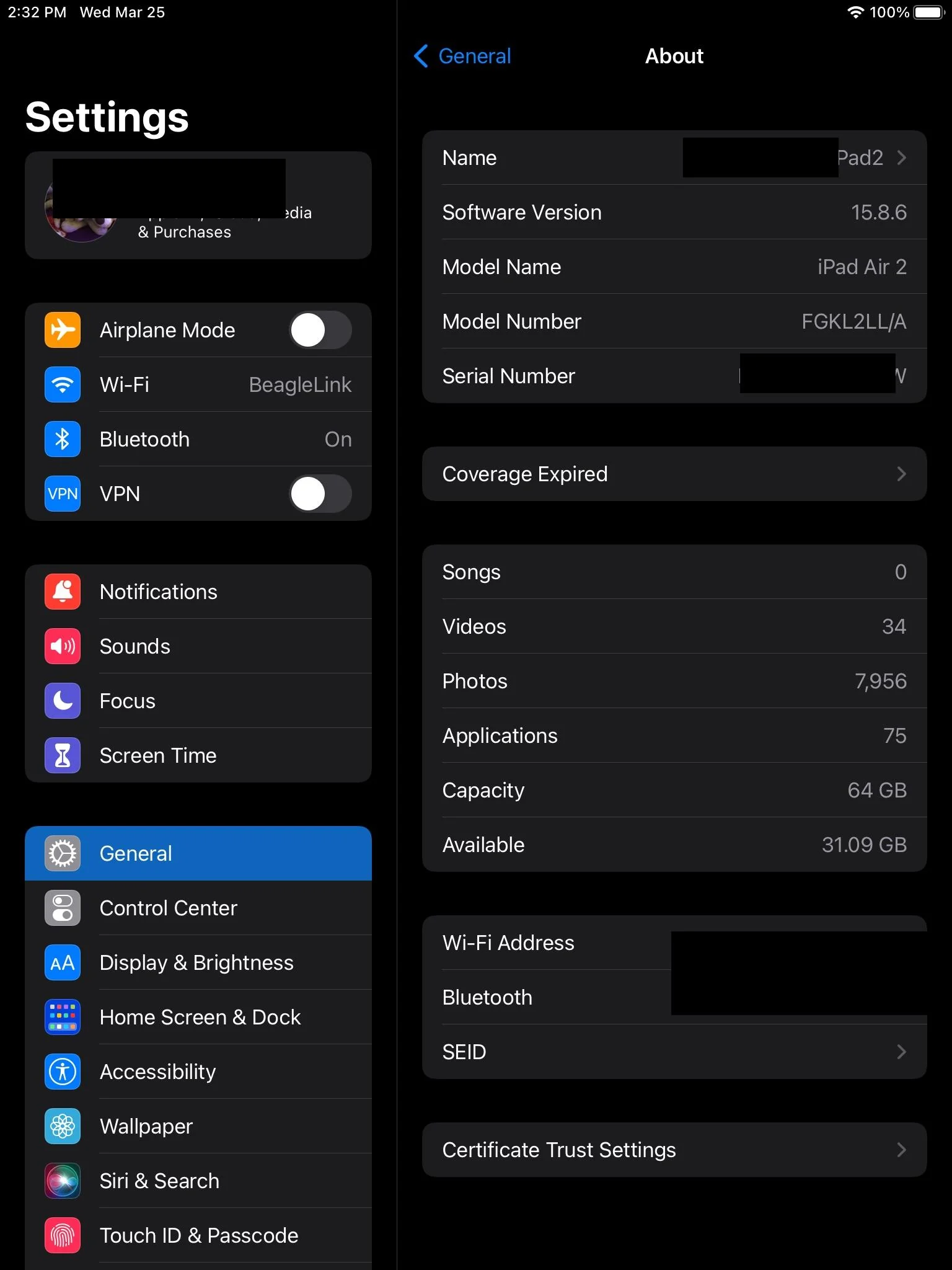This screenshot has height=1270, width=952.
Task: Tap the Wi-Fi signal icon in status bar
Action: 855,12
